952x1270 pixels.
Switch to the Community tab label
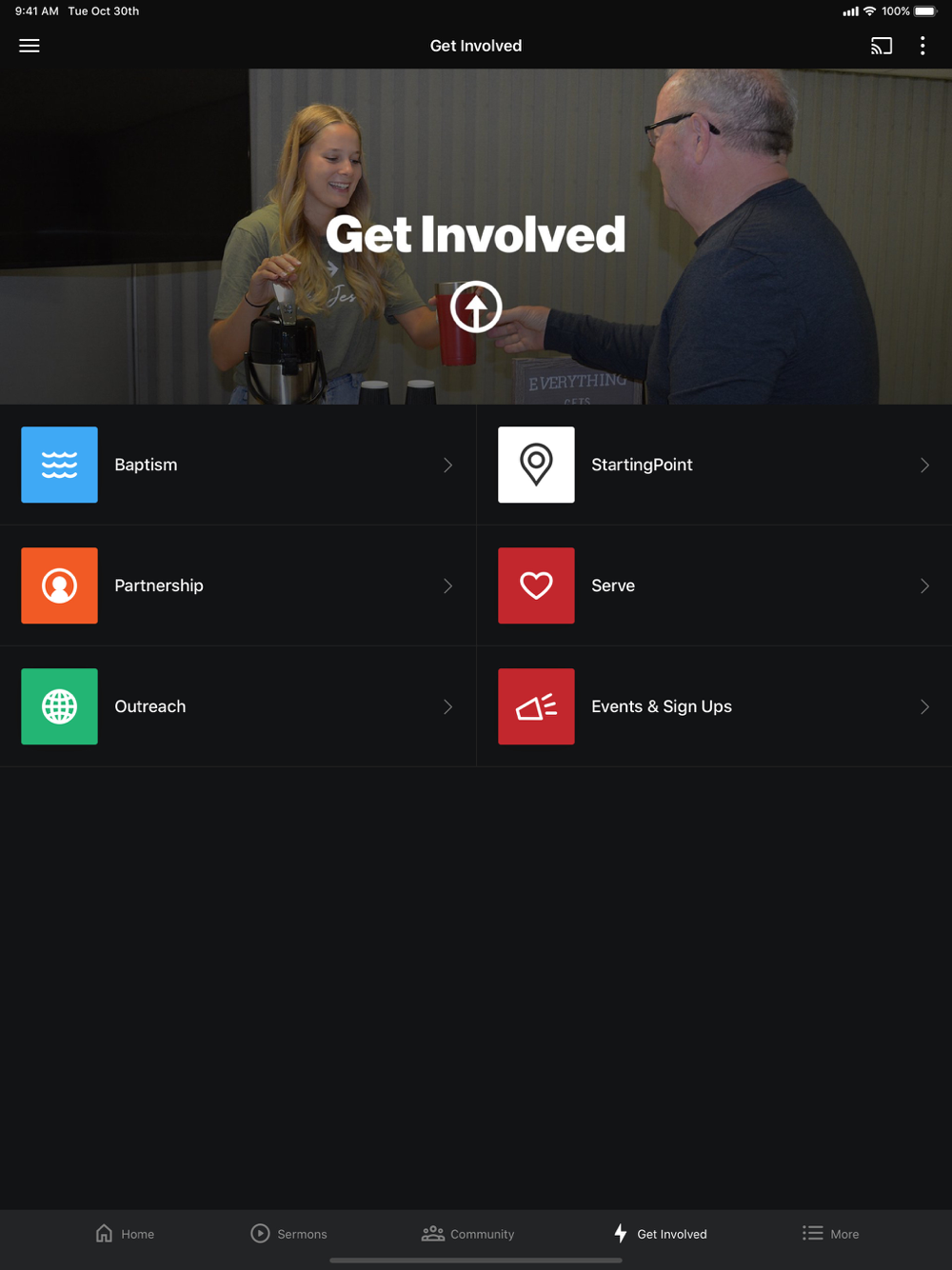point(482,1234)
